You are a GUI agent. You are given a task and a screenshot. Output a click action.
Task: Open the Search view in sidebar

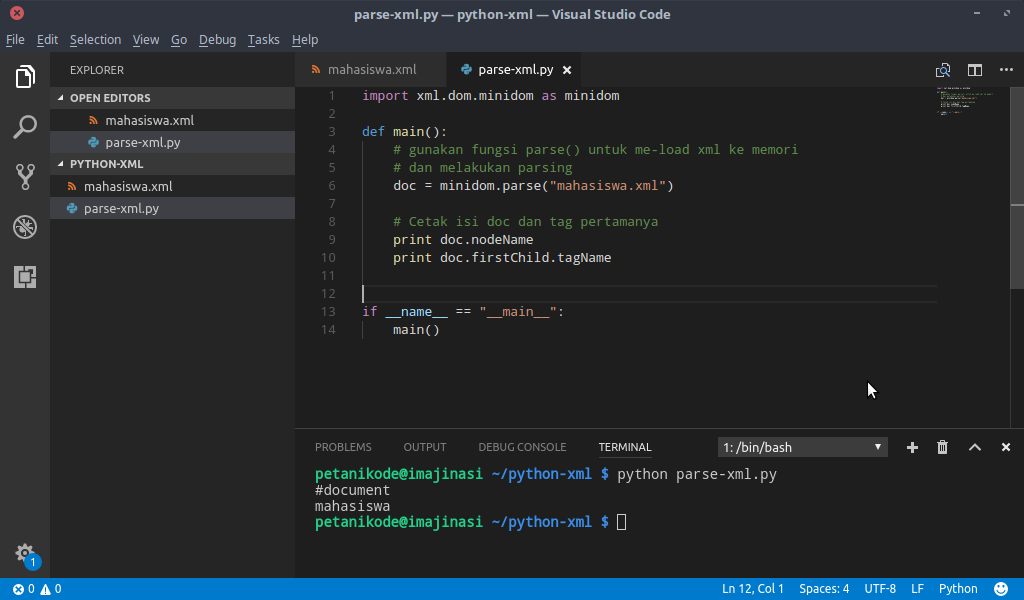tap(25, 127)
